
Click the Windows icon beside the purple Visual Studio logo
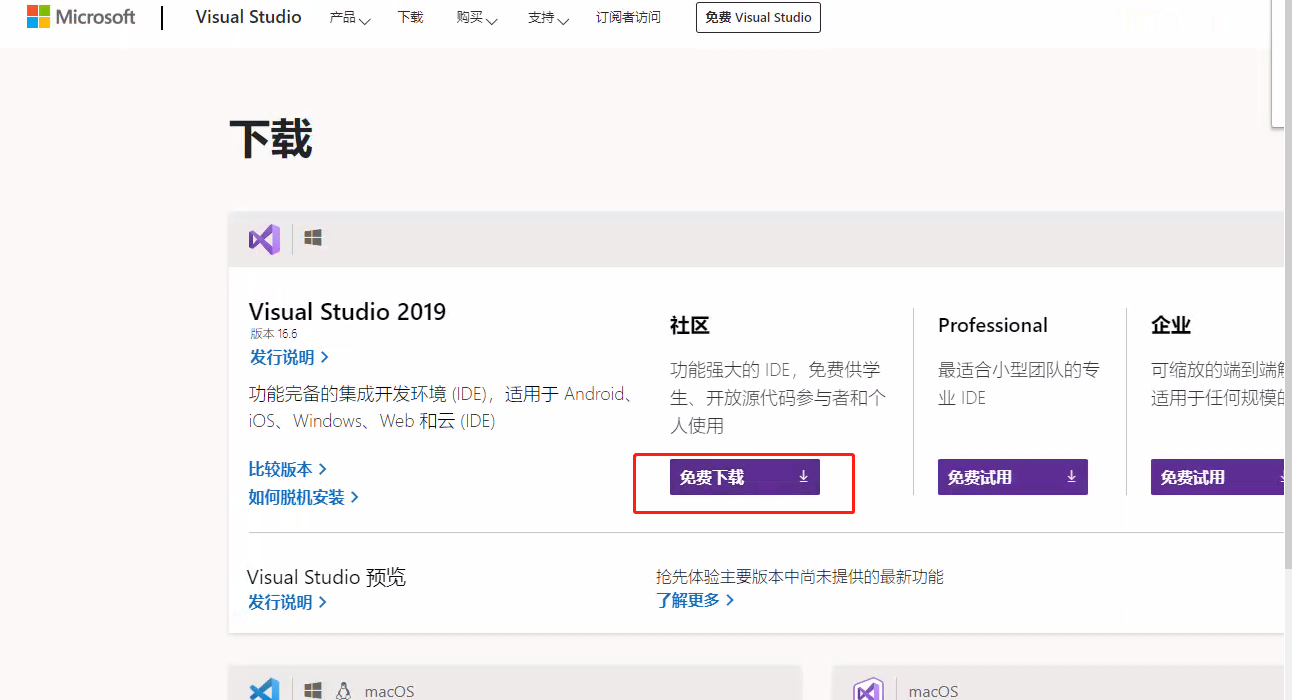[313, 238]
